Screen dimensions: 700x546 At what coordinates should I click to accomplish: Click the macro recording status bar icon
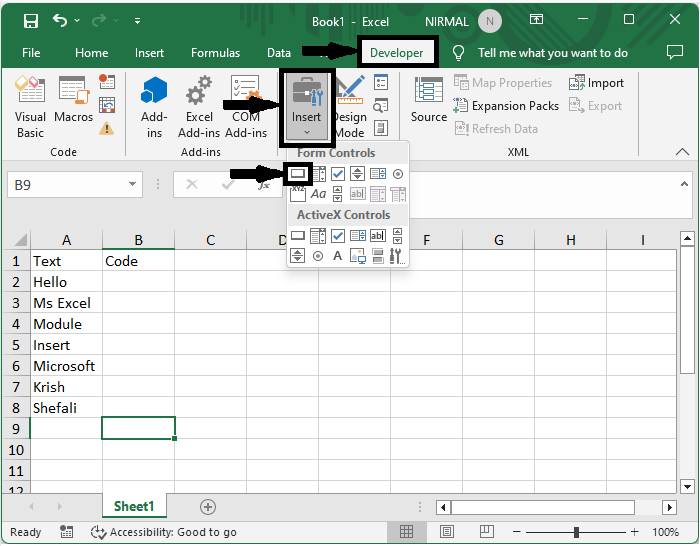coord(67,531)
